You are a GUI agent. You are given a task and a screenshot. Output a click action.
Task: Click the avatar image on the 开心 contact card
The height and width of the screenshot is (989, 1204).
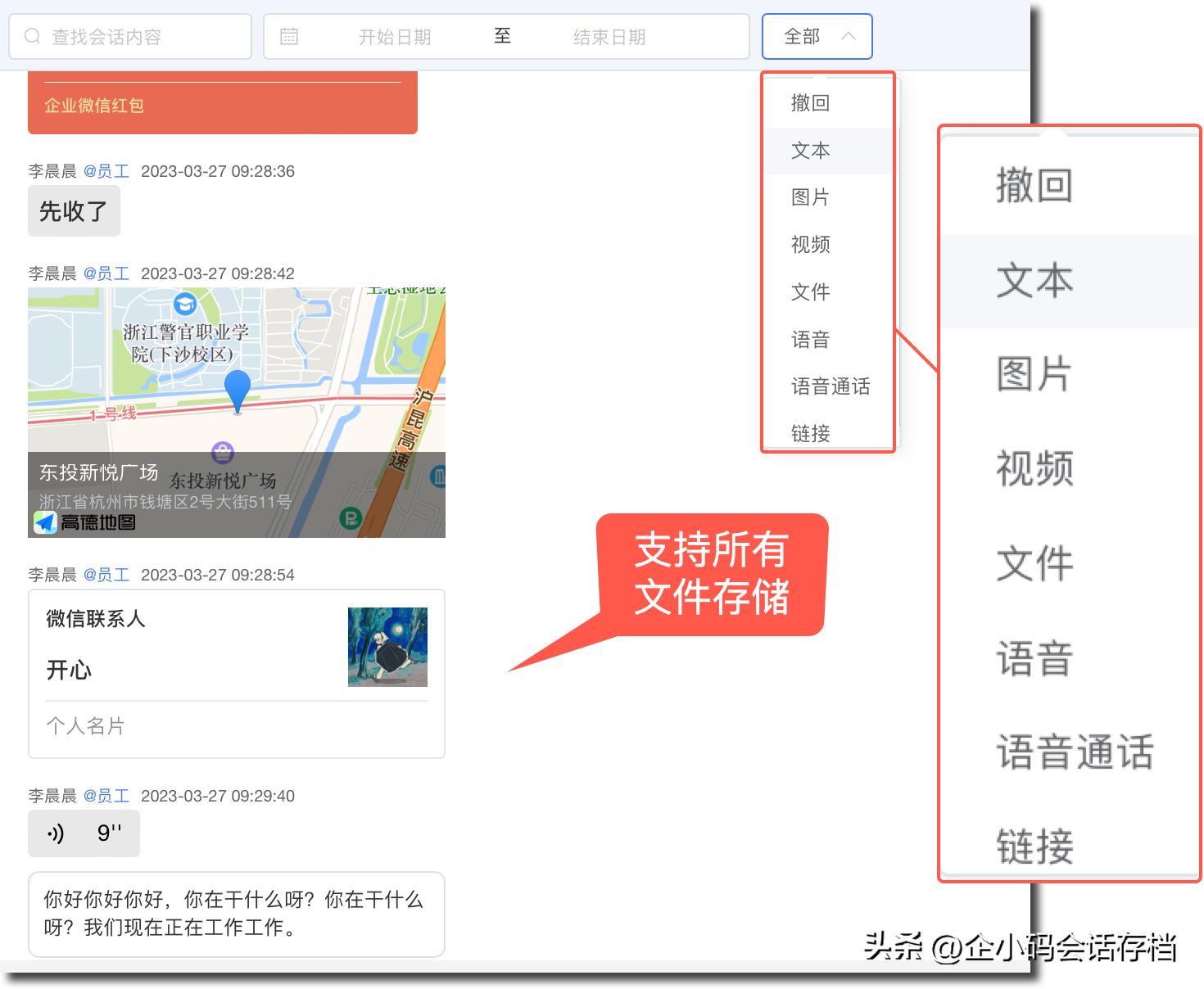387,647
